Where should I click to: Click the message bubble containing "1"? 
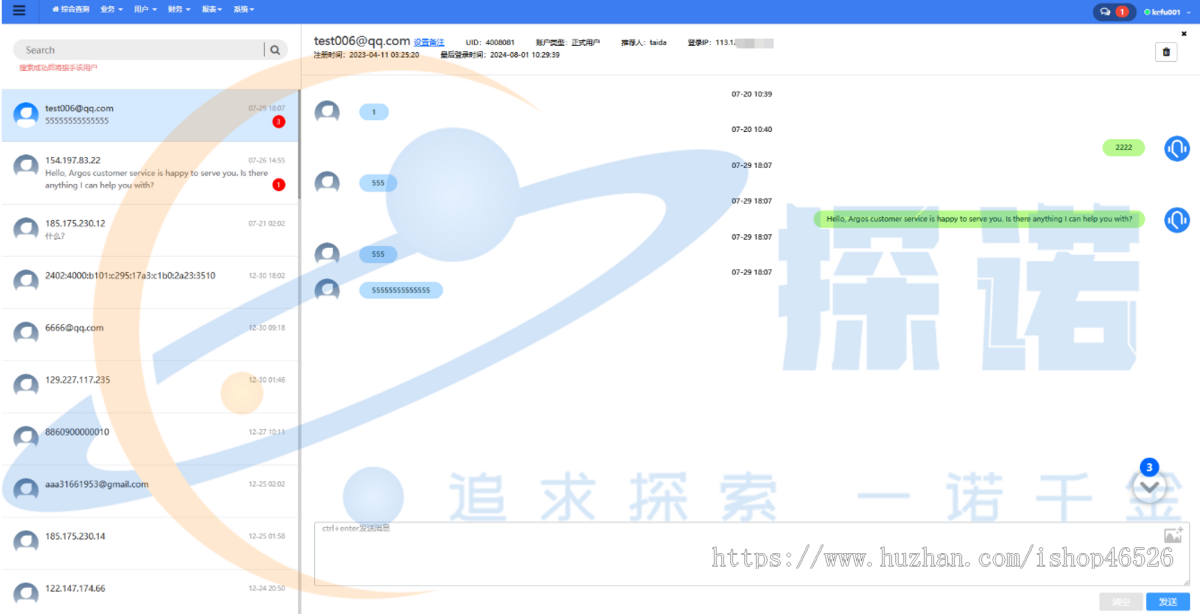(x=374, y=112)
